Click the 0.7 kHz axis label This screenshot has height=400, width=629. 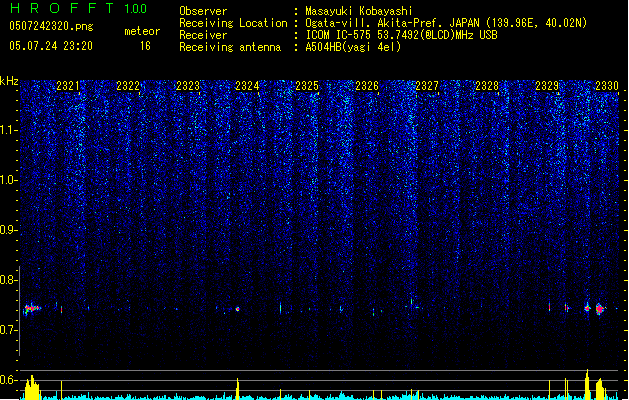[x=8, y=330]
